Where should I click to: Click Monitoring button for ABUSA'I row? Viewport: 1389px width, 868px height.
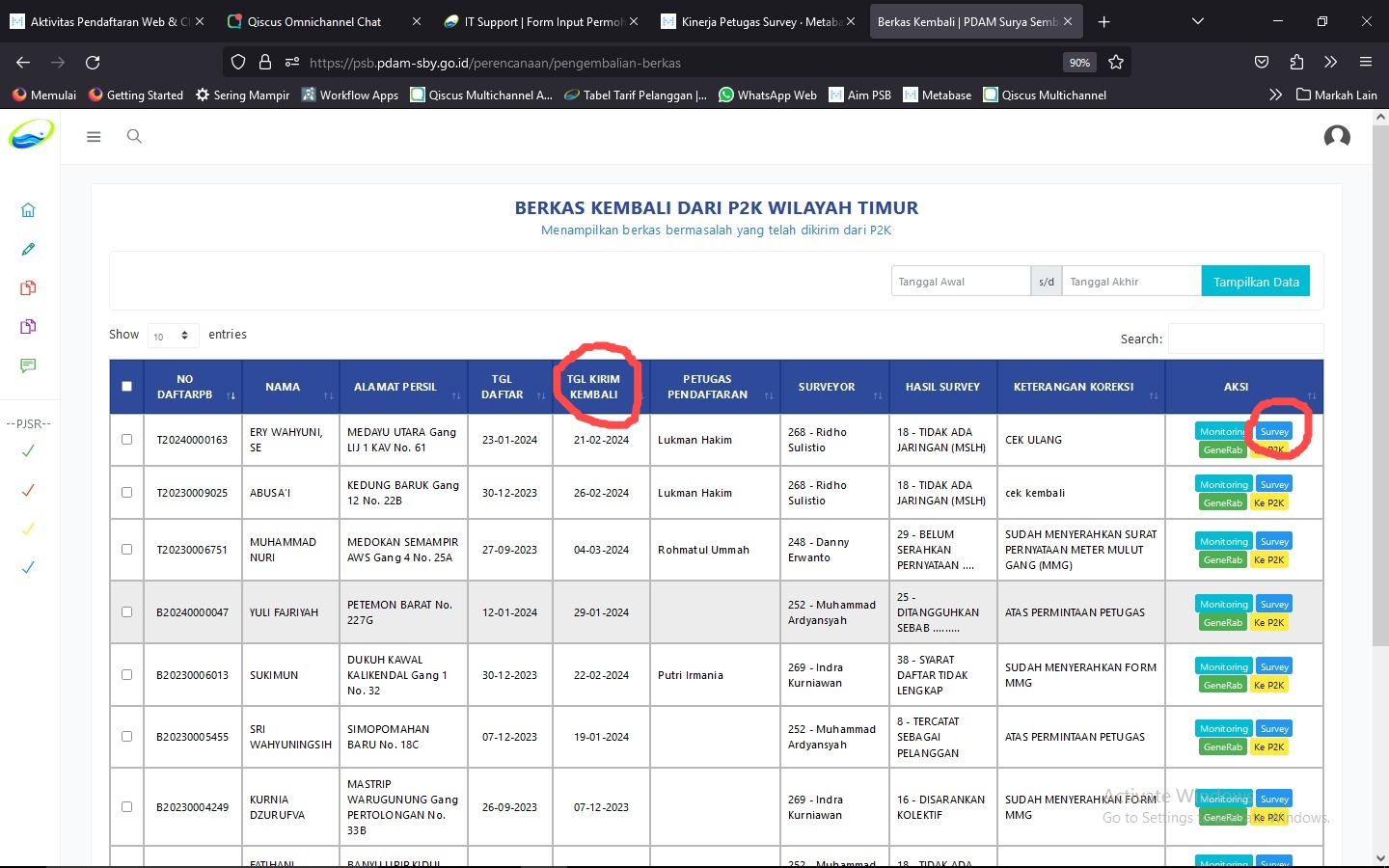[x=1224, y=484]
